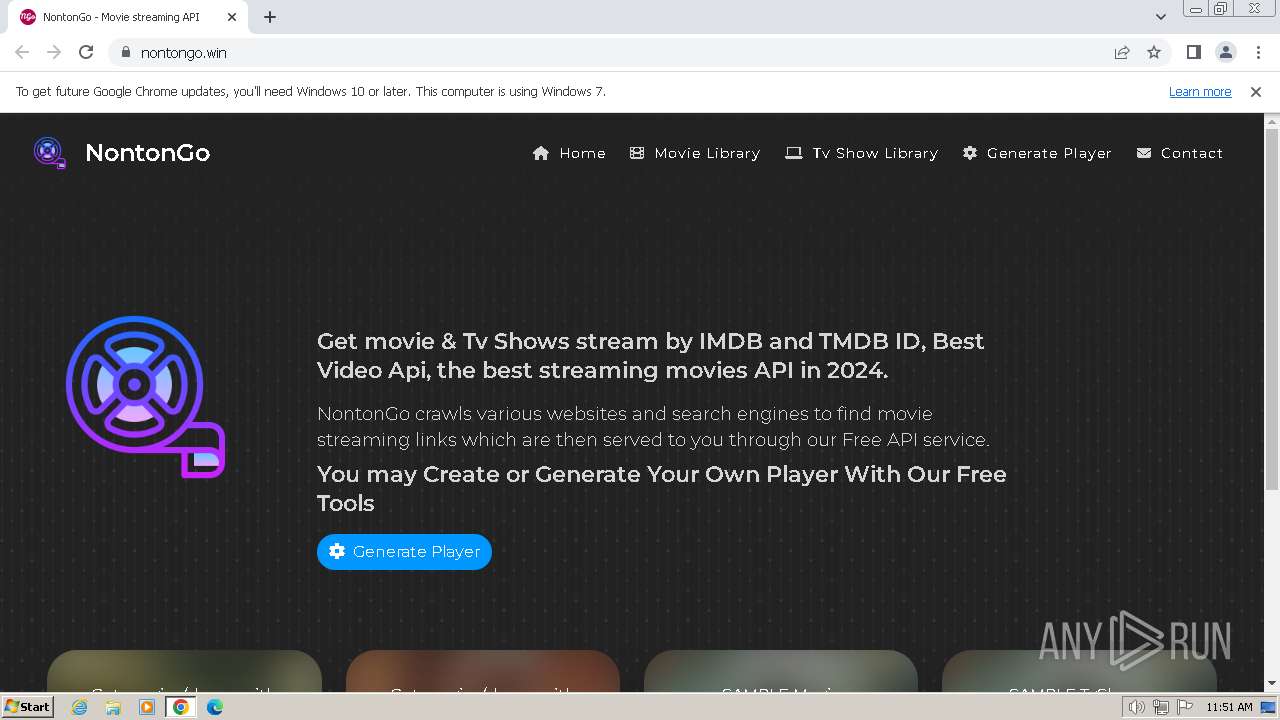
Task: Open the NontonGo brand name link
Action: (x=147, y=153)
